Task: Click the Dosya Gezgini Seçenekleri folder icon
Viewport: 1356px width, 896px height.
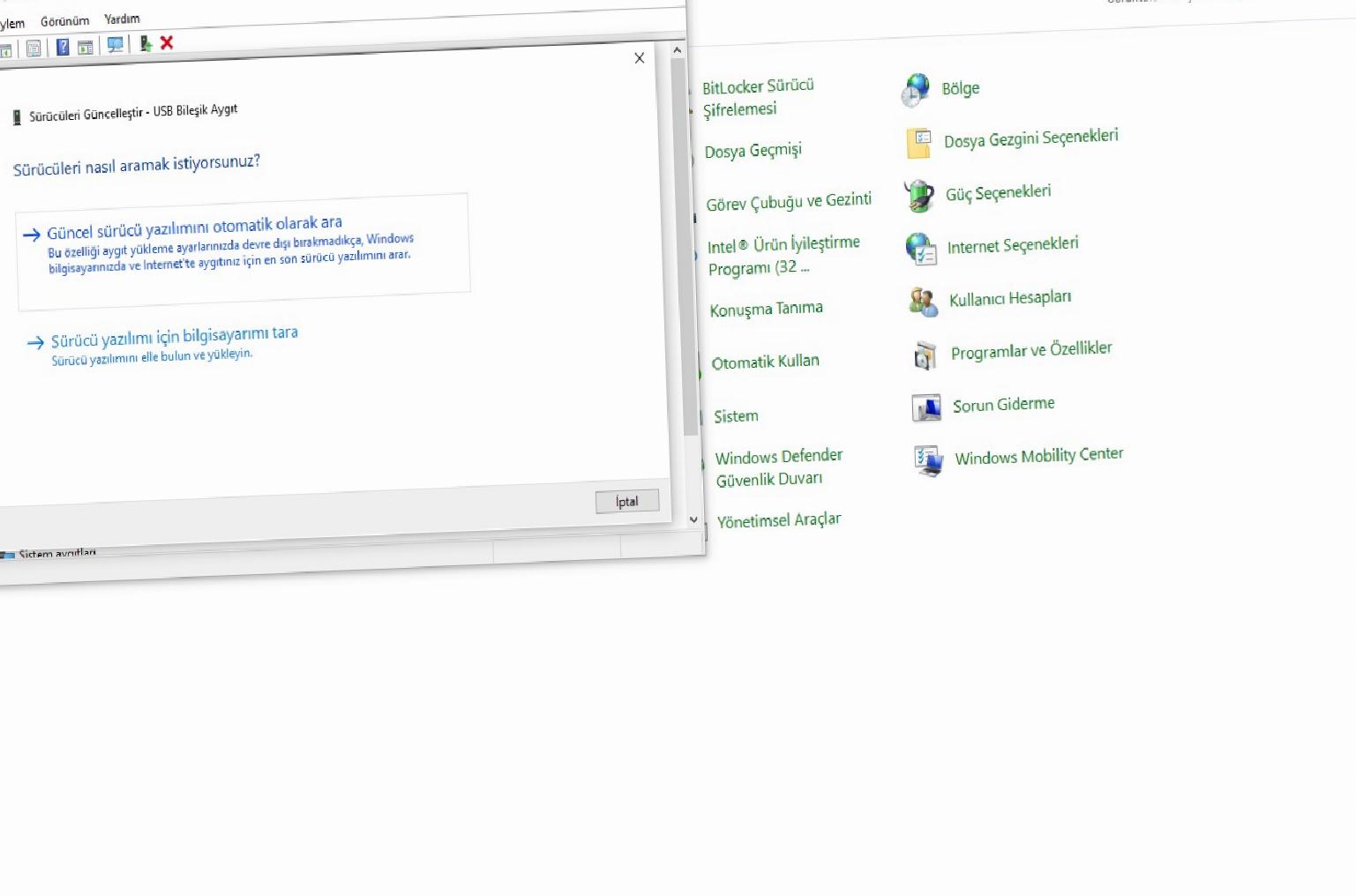Action: (x=918, y=143)
